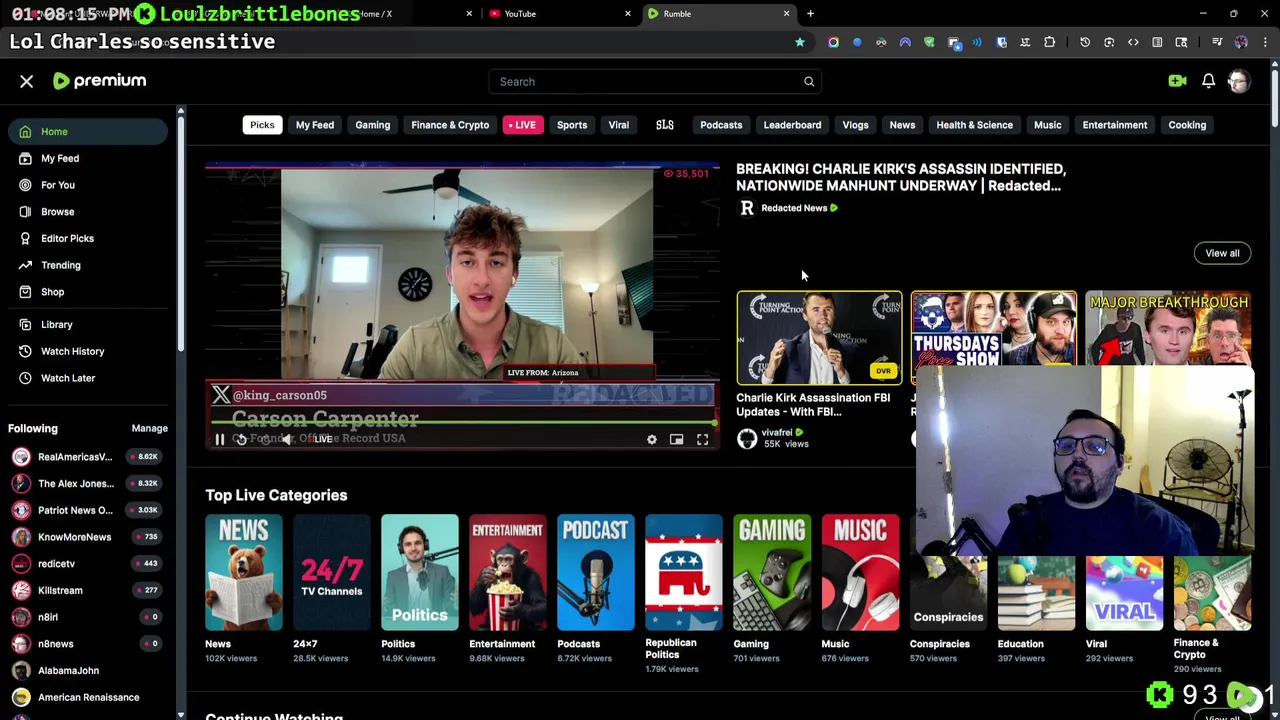This screenshot has width=1280, height=720.
Task: Click the Rumble premium logo
Action: tap(99, 81)
